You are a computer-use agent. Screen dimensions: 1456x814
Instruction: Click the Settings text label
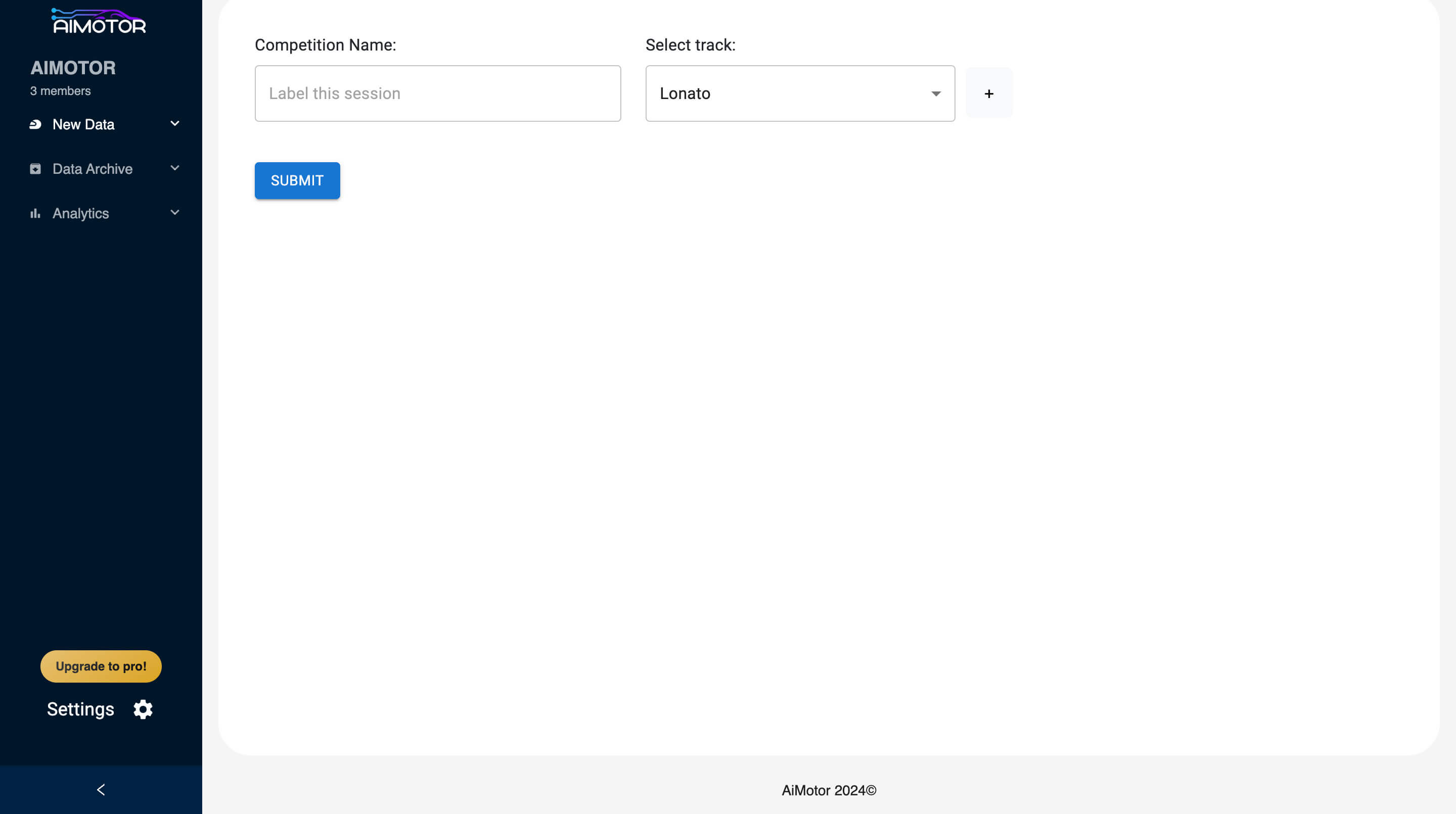pos(80,709)
